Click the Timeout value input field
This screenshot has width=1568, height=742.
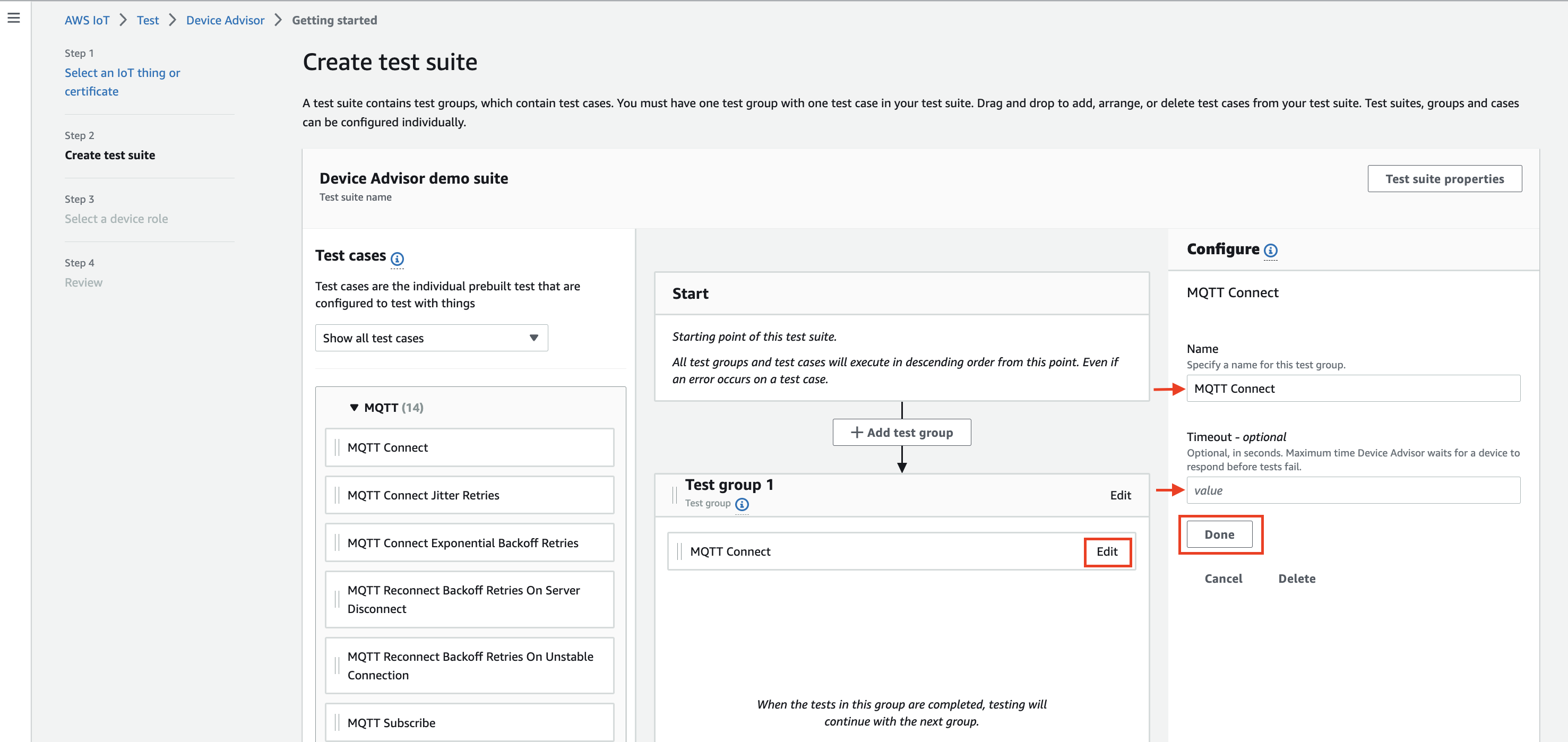pos(1352,491)
